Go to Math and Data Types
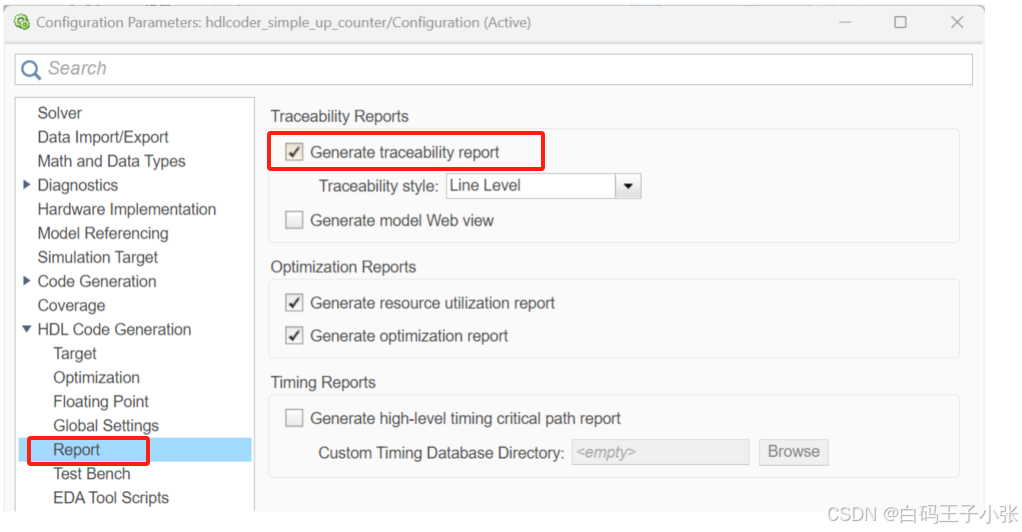This screenshot has height=532, width=1022. pyautogui.click(x=111, y=161)
